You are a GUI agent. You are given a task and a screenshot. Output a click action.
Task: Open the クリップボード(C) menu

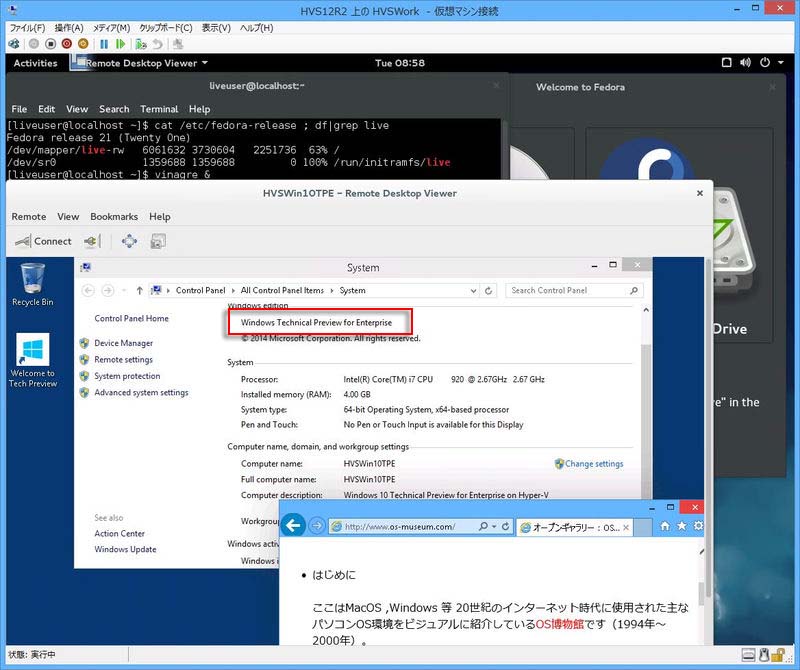[x=166, y=28]
